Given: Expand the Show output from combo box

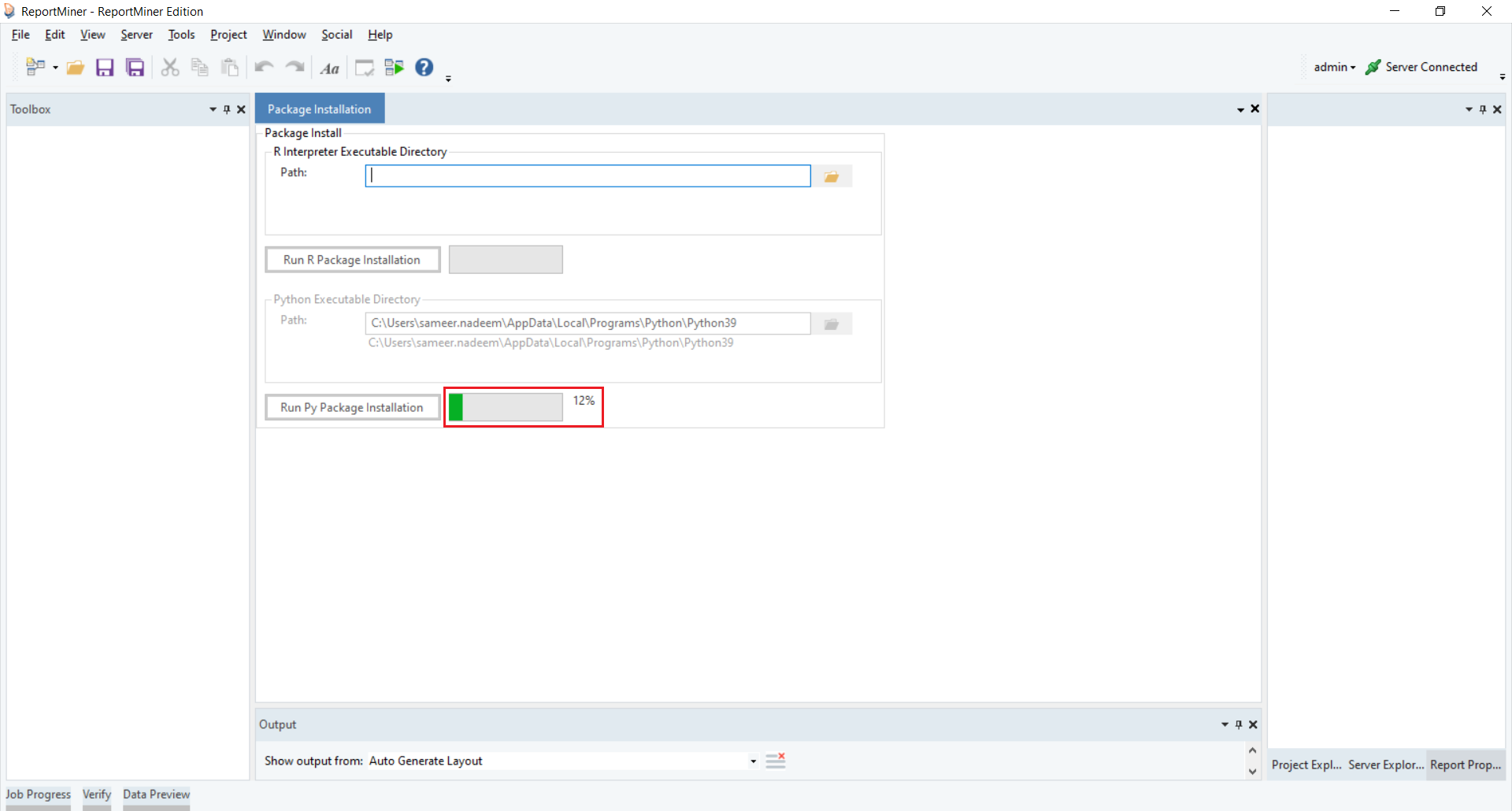Looking at the screenshot, I should [753, 761].
